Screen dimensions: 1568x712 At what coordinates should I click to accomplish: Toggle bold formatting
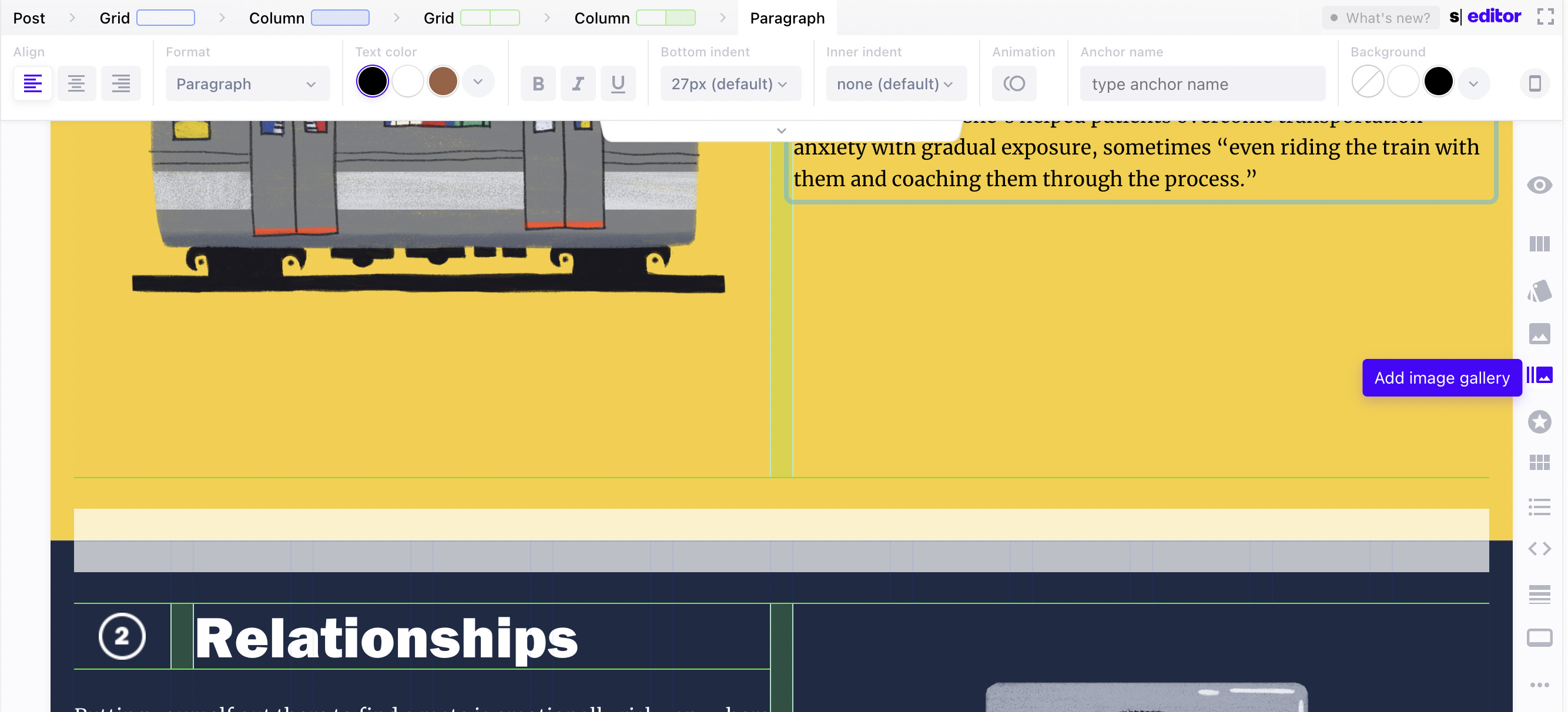pyautogui.click(x=538, y=83)
